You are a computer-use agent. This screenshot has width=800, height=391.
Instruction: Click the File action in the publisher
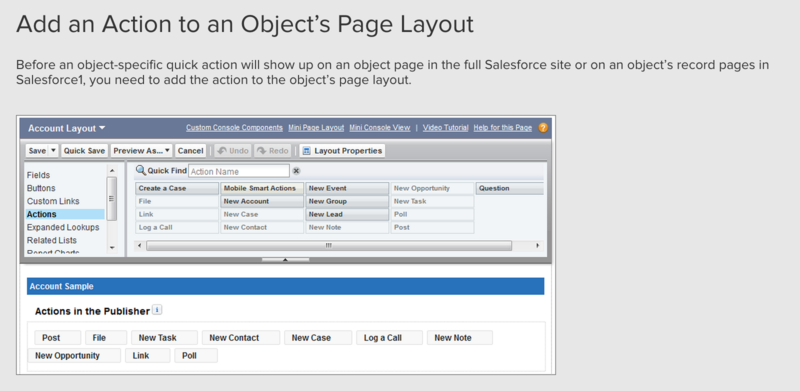(x=106, y=337)
